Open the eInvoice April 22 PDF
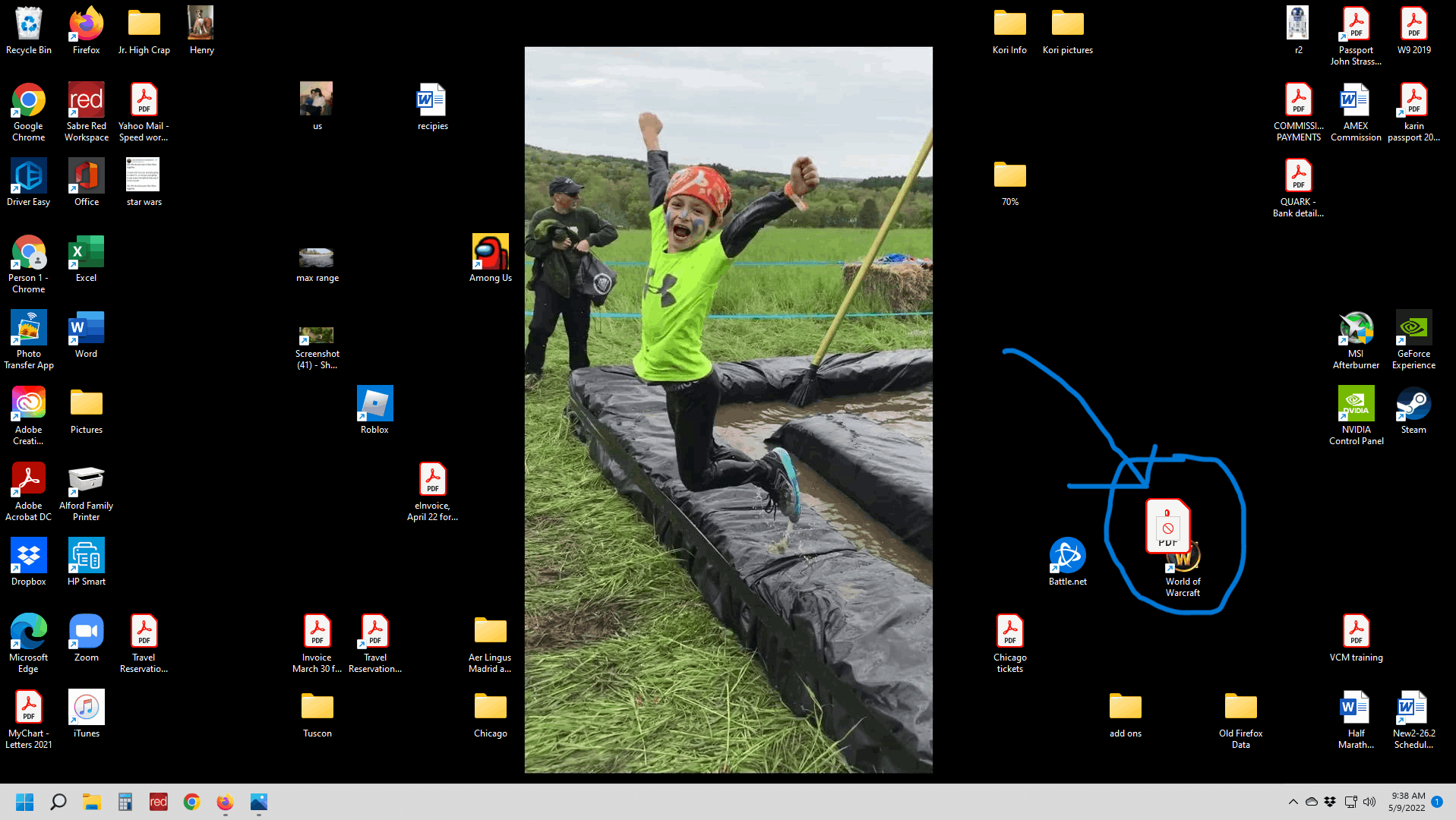1456x820 pixels. [x=433, y=491]
